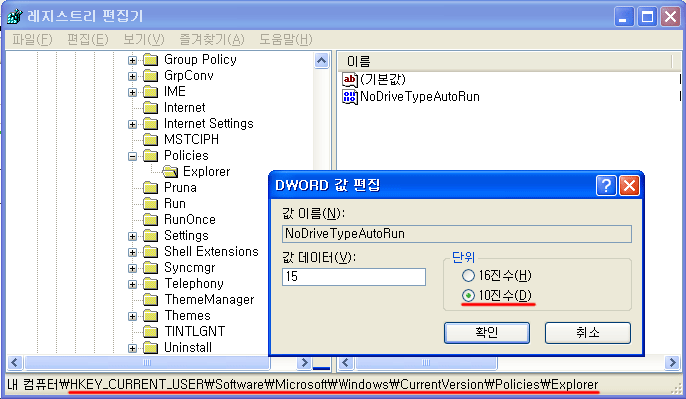Open the 편집(E) menu
Viewport: 686px width, 399px height.
click(x=88, y=39)
